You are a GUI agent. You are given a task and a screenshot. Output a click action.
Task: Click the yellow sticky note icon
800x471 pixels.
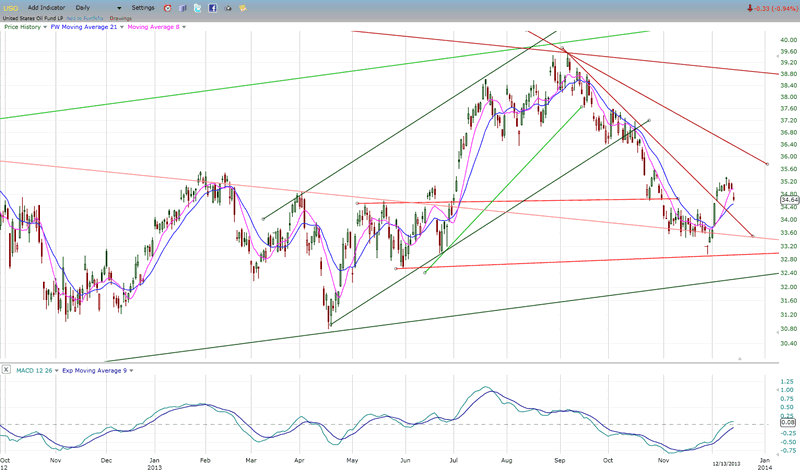[x=243, y=8]
